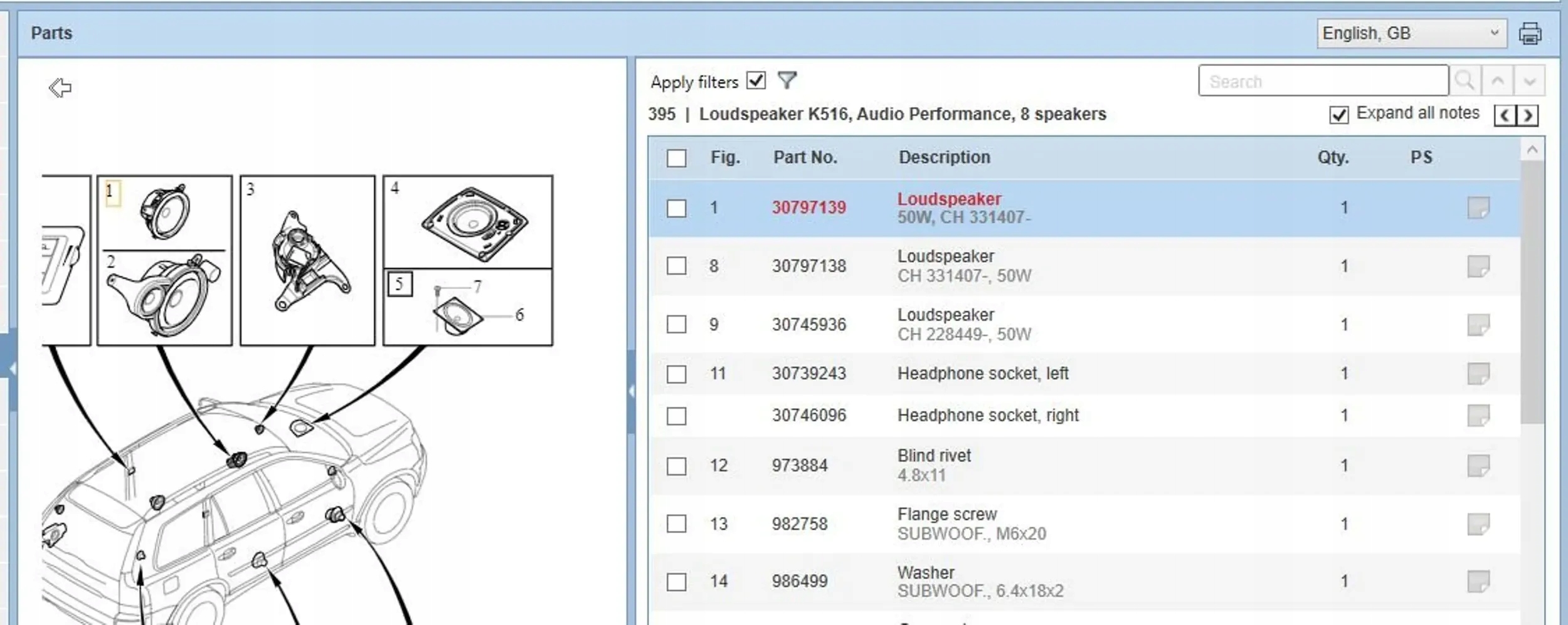Select figure 5 hotspot label in diagram
This screenshot has height=625, width=1568.
pyautogui.click(x=400, y=284)
